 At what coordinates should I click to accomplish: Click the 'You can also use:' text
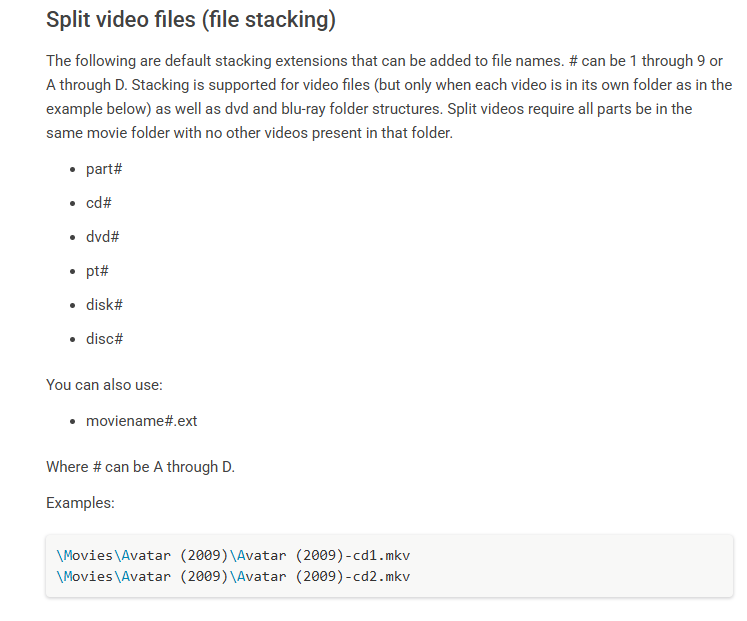click(104, 385)
